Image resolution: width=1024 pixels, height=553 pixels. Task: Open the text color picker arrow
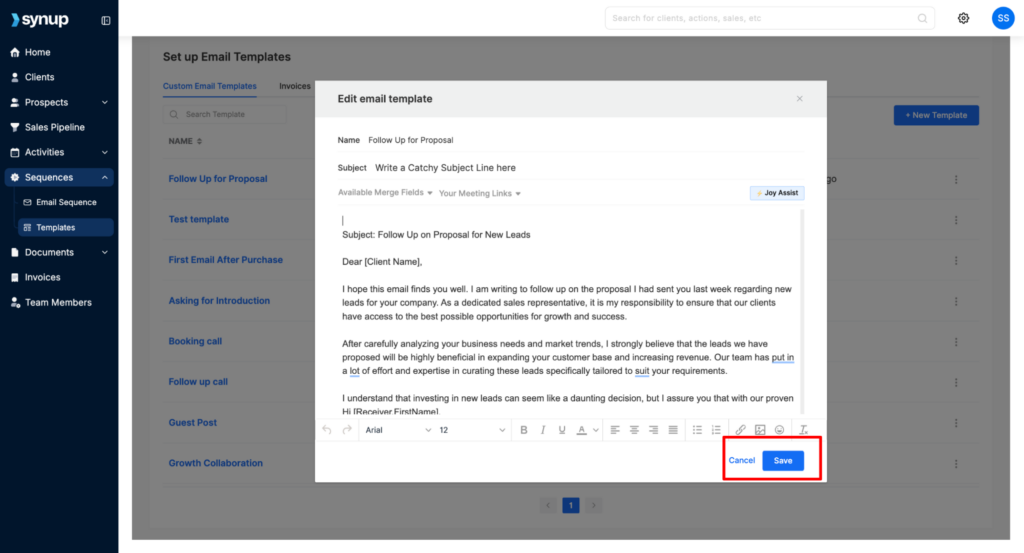[x=596, y=430]
